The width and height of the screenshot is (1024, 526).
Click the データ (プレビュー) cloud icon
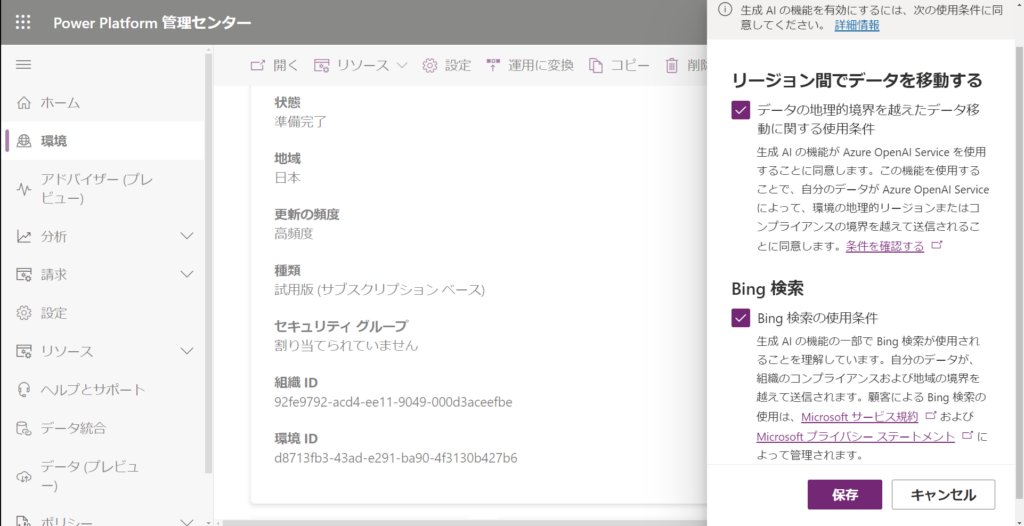click(24, 476)
